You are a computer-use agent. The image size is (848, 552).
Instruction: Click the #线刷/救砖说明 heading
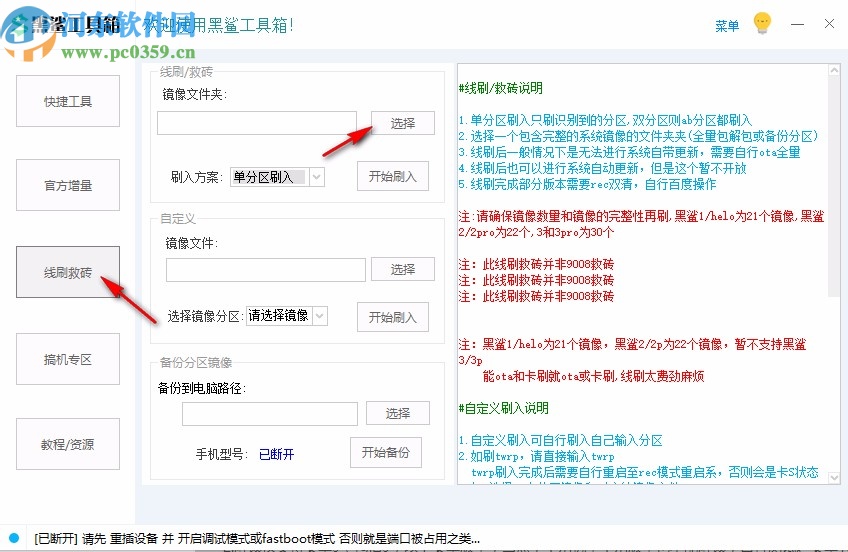pyautogui.click(x=501, y=88)
